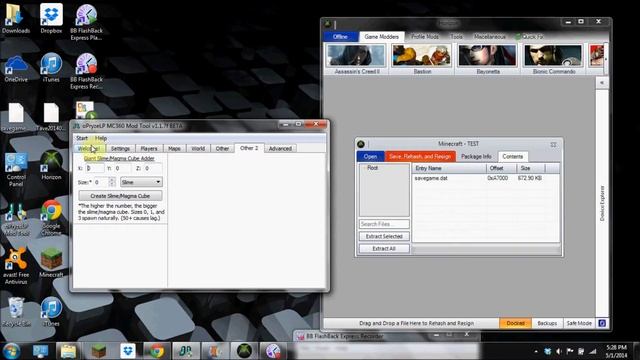Click the FlashBack recorder taskbar icon
This screenshot has height=360, width=640.
point(273,351)
